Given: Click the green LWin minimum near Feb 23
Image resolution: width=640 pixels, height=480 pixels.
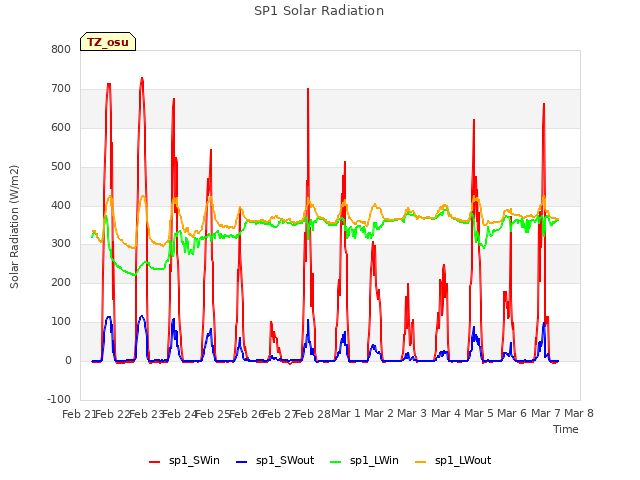Looking at the screenshot, I should (134, 275).
